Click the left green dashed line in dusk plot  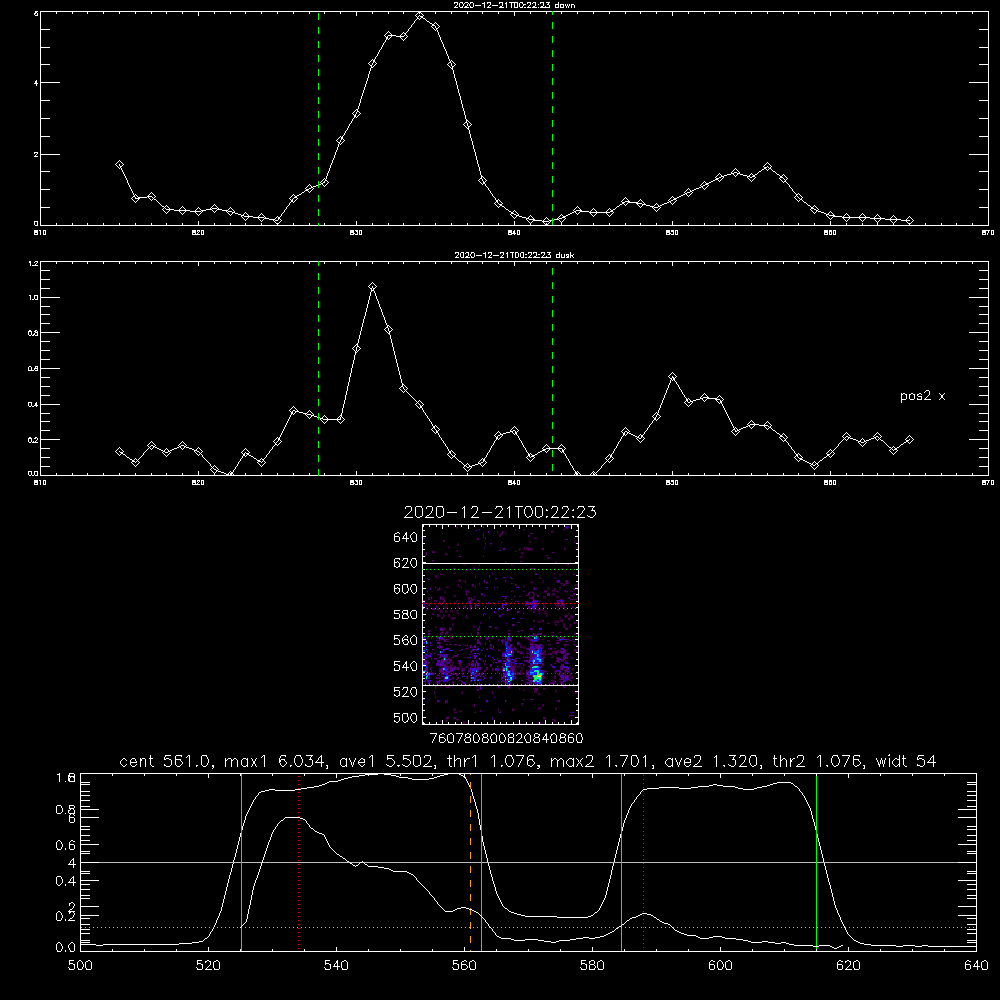(x=318, y=369)
